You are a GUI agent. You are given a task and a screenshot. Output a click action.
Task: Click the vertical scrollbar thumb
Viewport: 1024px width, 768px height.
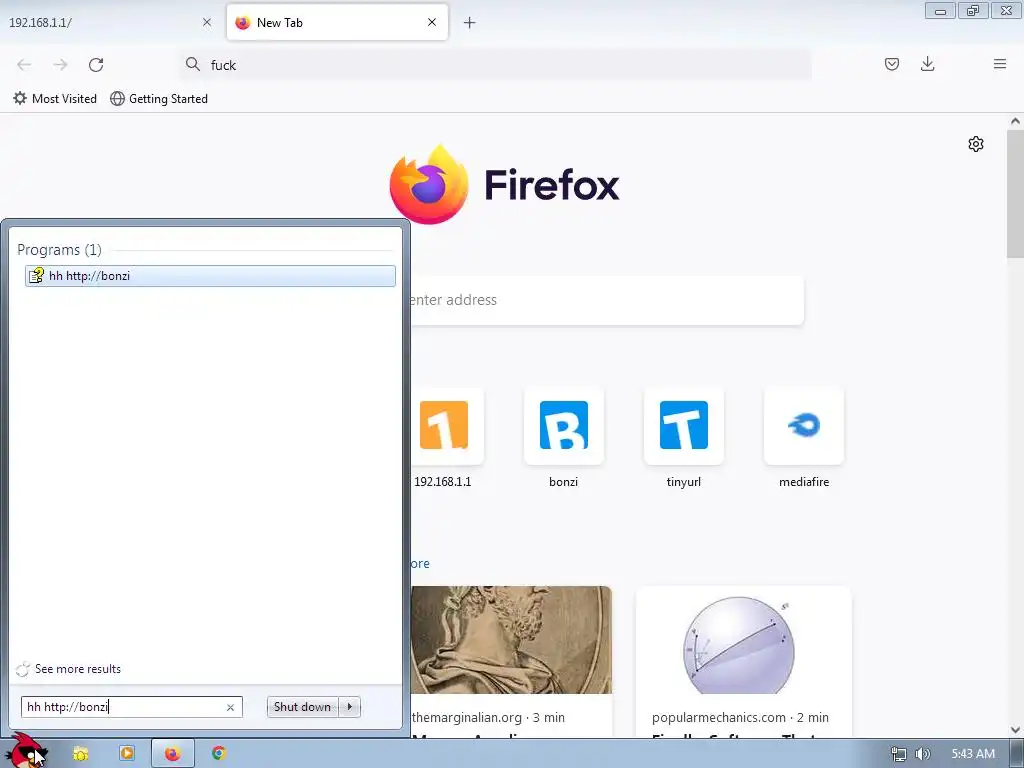[x=1015, y=193]
